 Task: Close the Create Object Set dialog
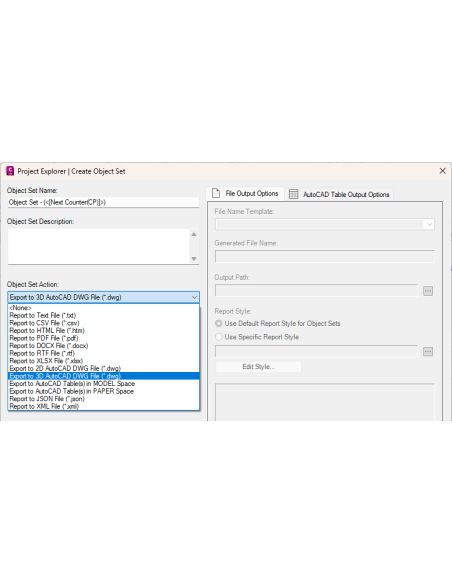coord(442,171)
